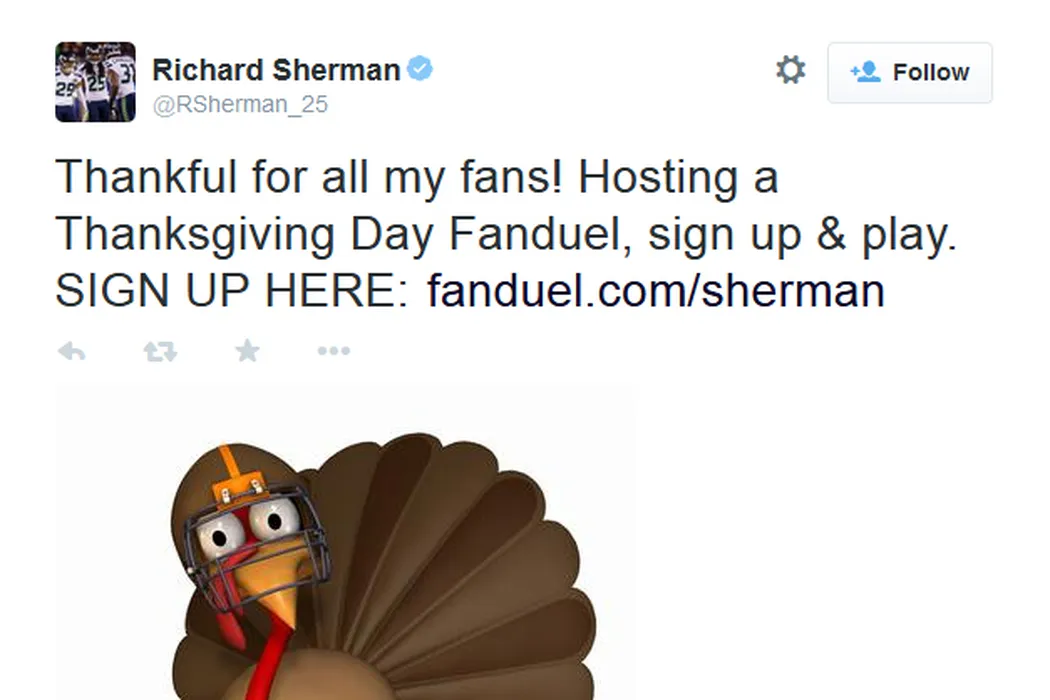
Task: Click the @RSherman_25 handle
Action: tap(239, 104)
